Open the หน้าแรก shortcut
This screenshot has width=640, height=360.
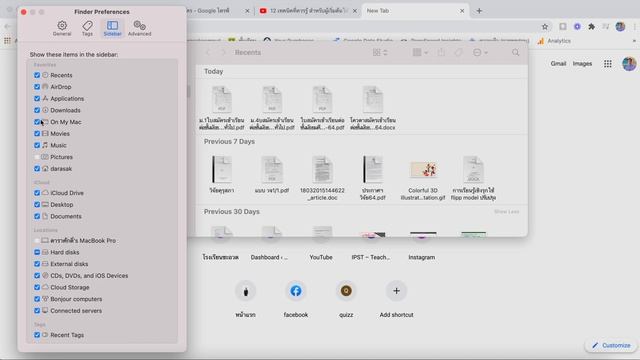[x=245, y=300]
